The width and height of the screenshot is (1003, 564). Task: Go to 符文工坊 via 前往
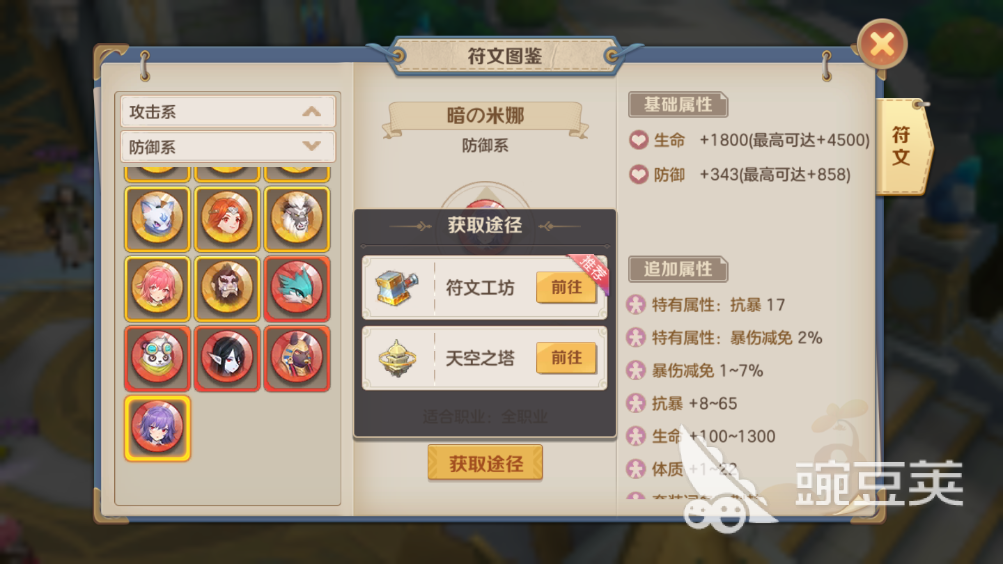(x=566, y=288)
